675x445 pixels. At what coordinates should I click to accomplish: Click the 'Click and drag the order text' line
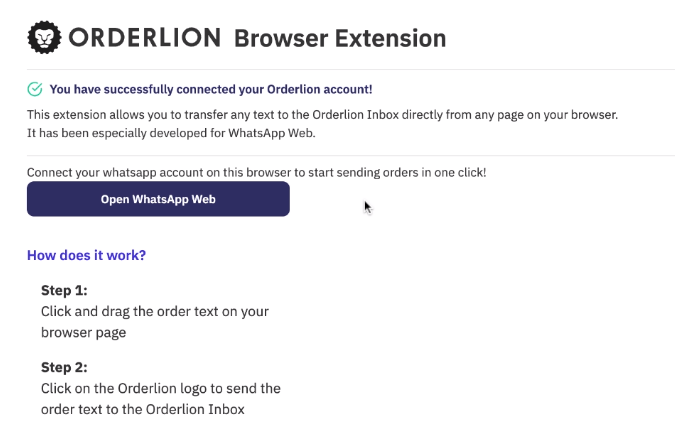tap(155, 311)
